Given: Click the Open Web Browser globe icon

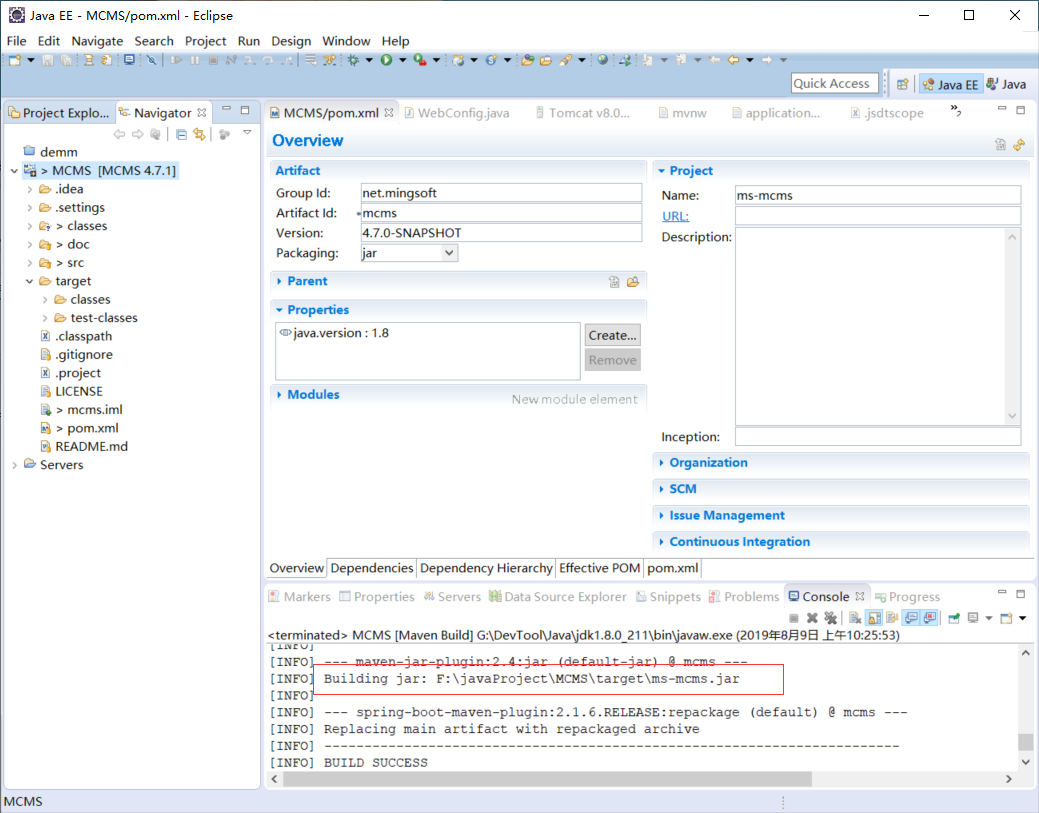Looking at the screenshot, I should (x=602, y=60).
